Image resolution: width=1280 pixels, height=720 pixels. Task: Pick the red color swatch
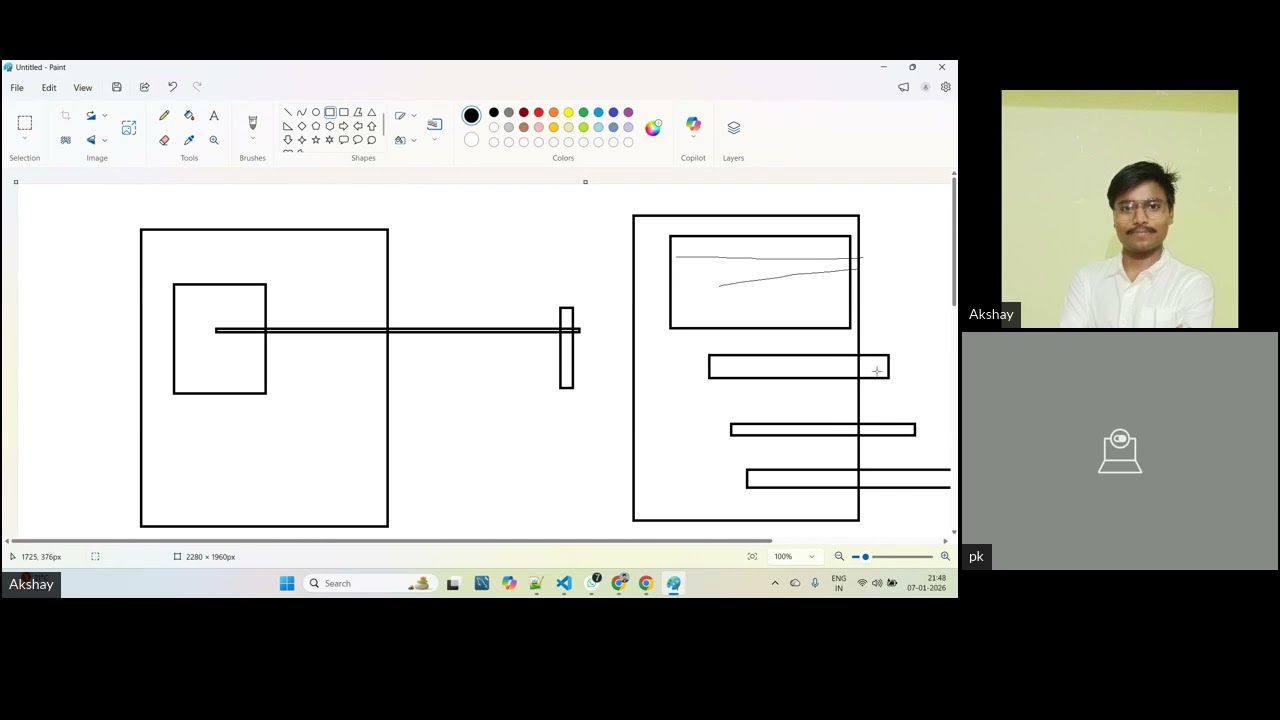tap(539, 113)
